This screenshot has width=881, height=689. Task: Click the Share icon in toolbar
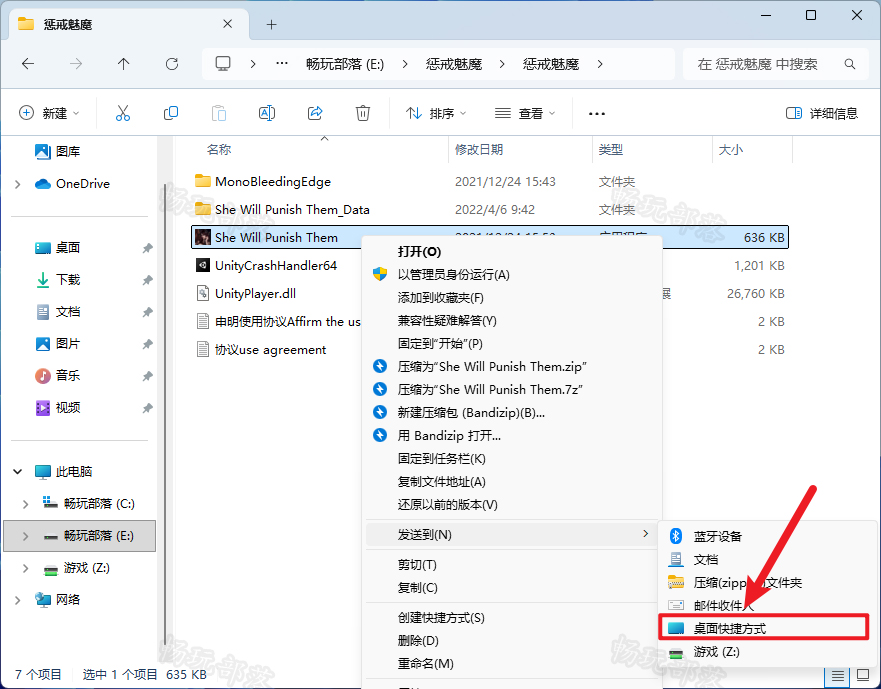click(315, 113)
